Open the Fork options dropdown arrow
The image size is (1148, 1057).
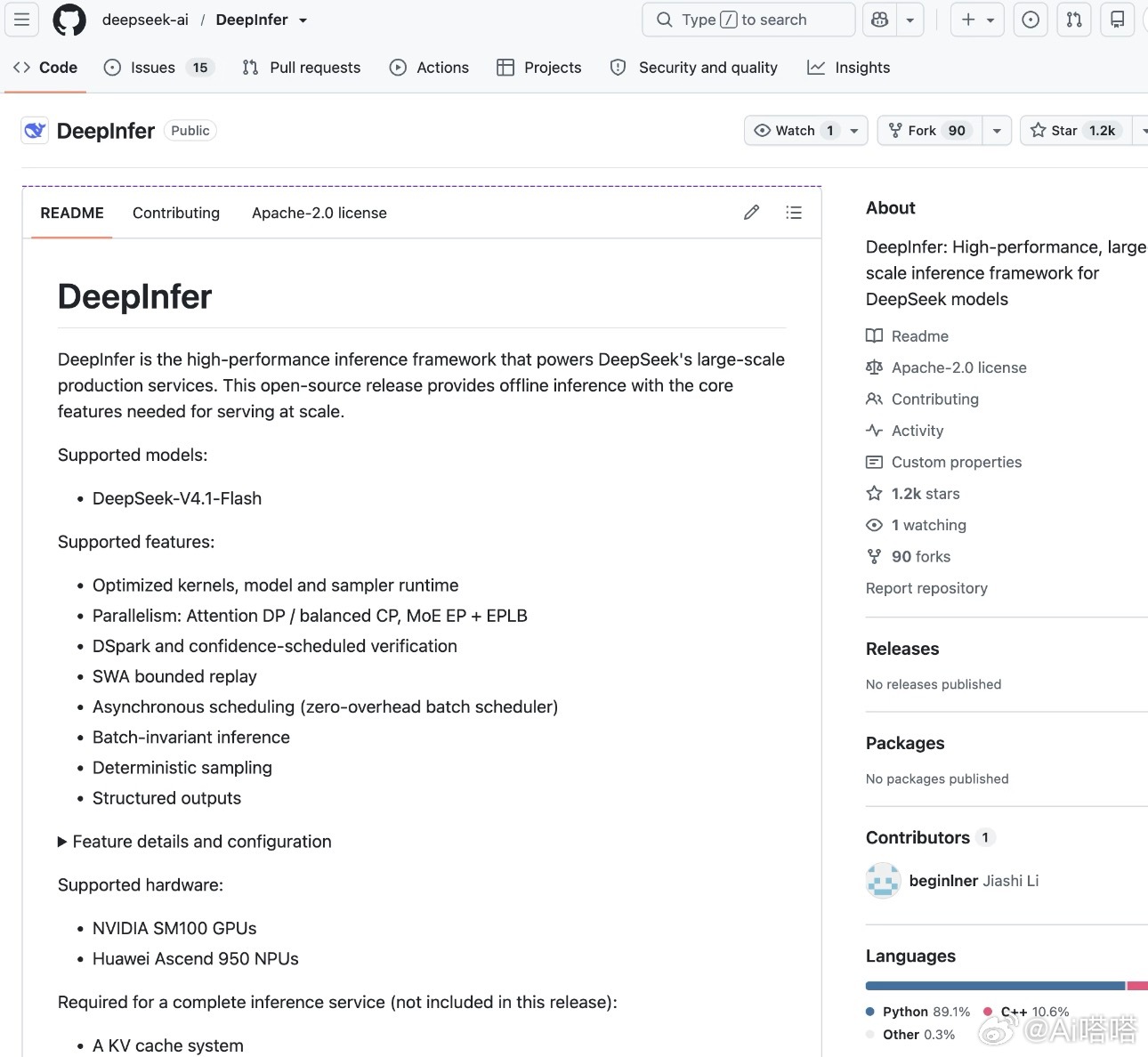pyautogui.click(x=997, y=131)
